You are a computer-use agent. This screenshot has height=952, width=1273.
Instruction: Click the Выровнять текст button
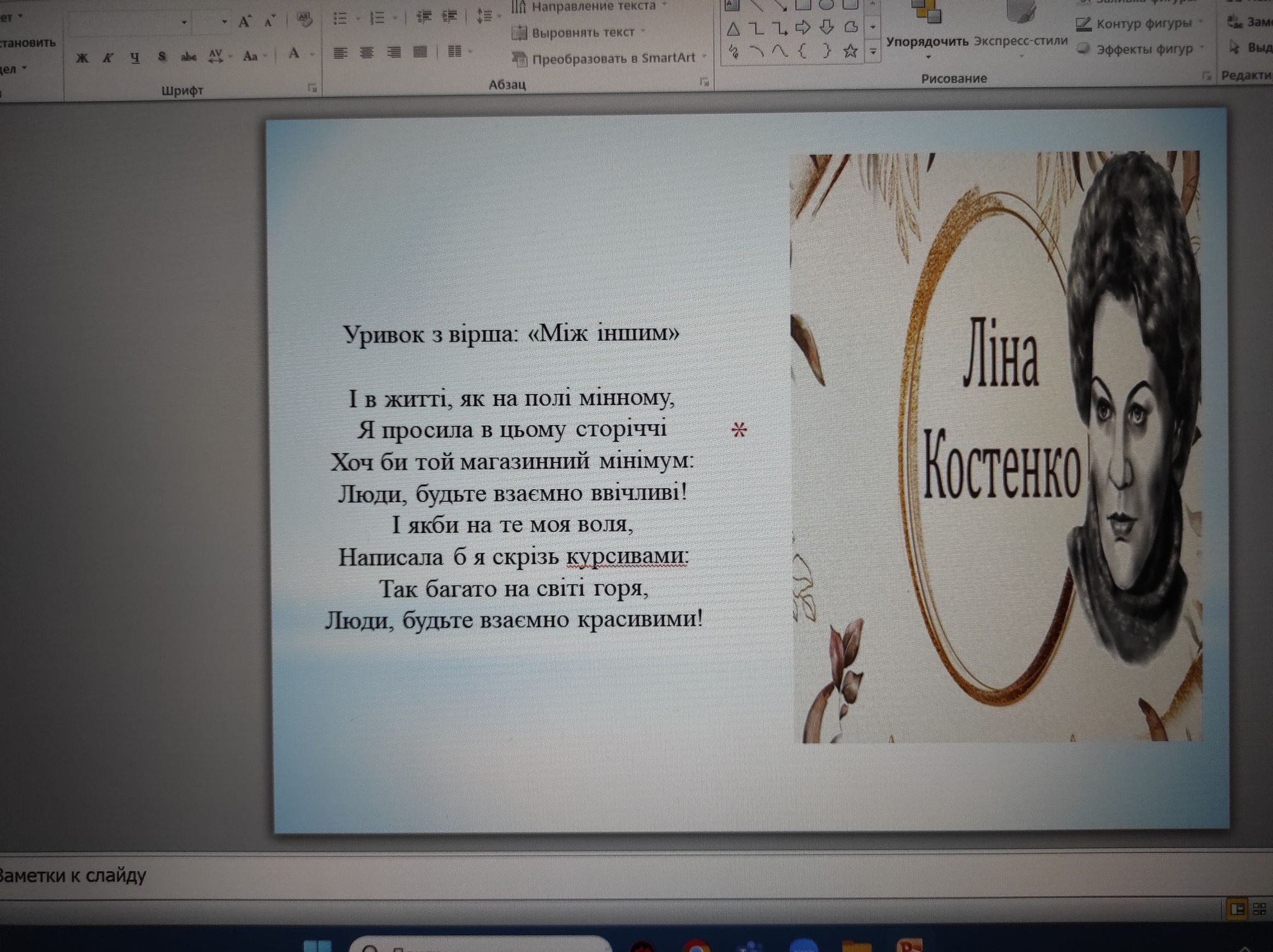click(582, 32)
